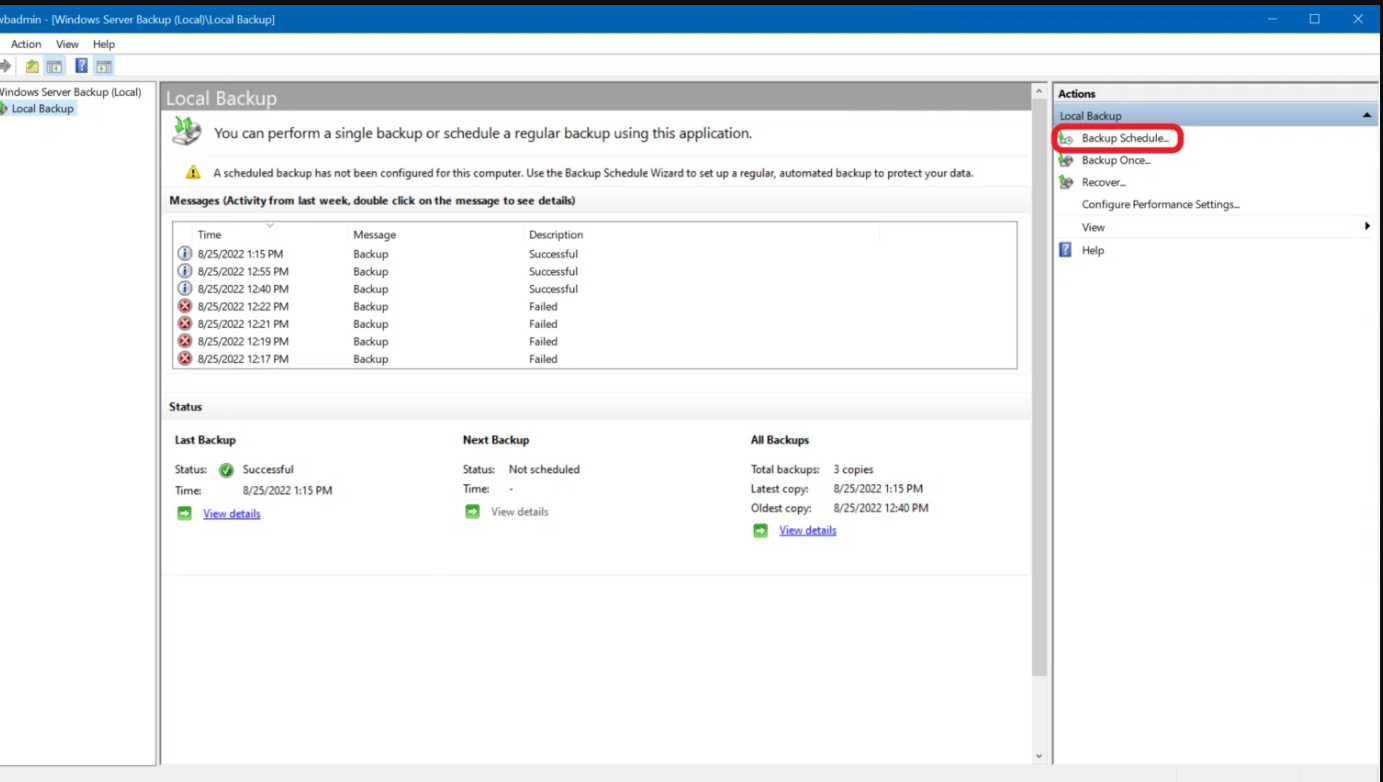
Task: Open the View menu in menu bar
Action: point(67,44)
